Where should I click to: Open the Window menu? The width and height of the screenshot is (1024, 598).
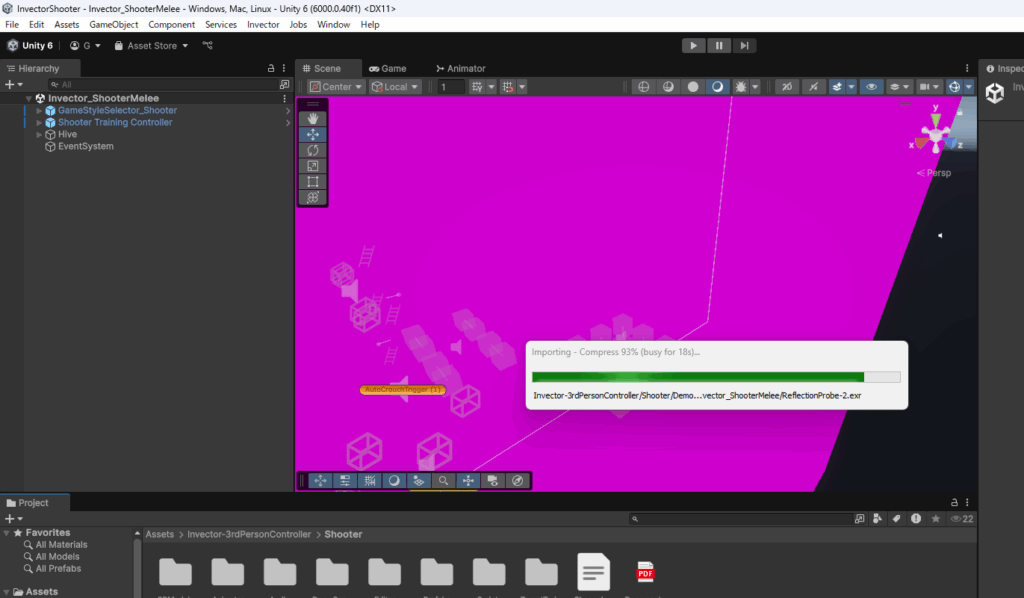tap(334, 25)
